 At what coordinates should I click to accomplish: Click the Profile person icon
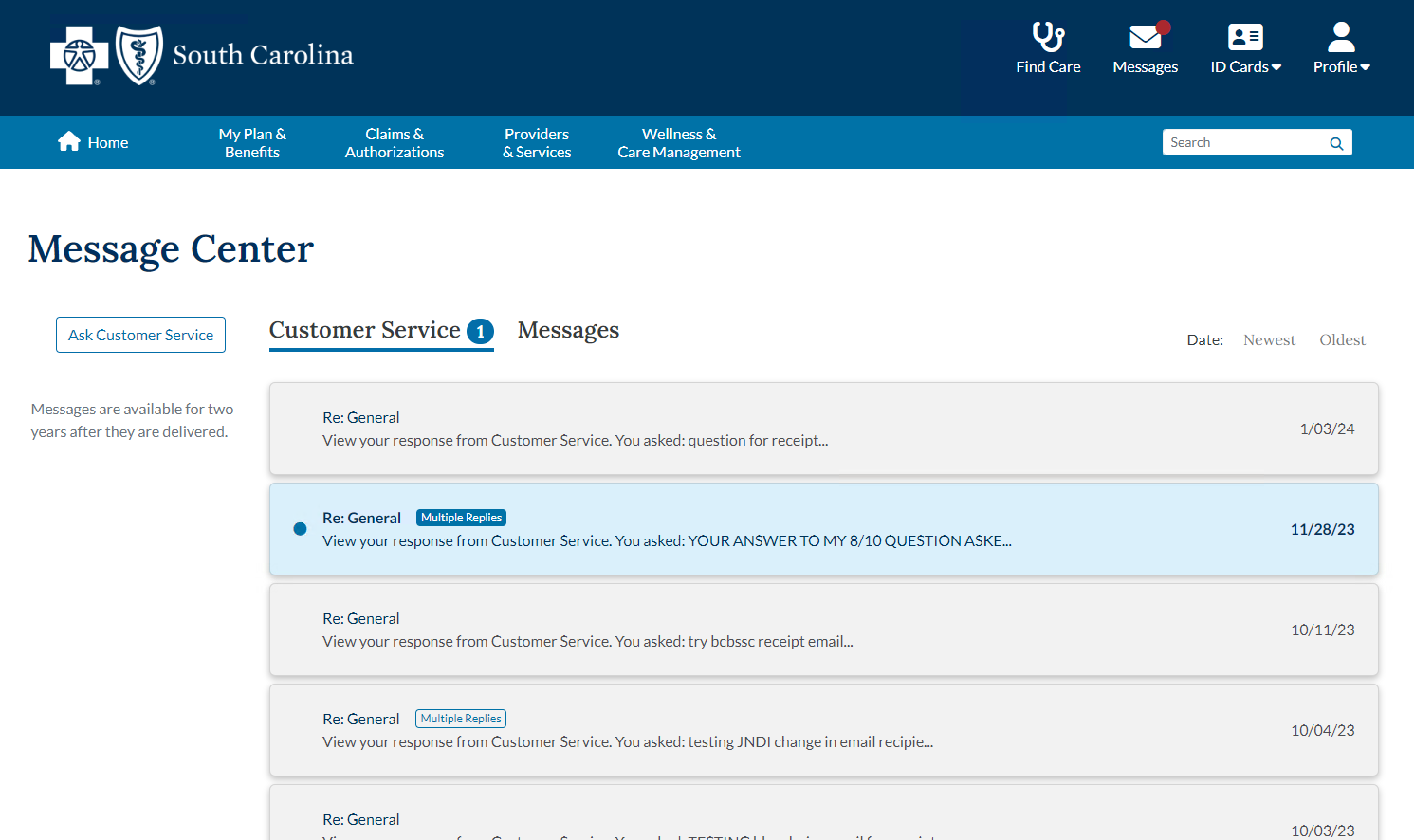[1341, 37]
